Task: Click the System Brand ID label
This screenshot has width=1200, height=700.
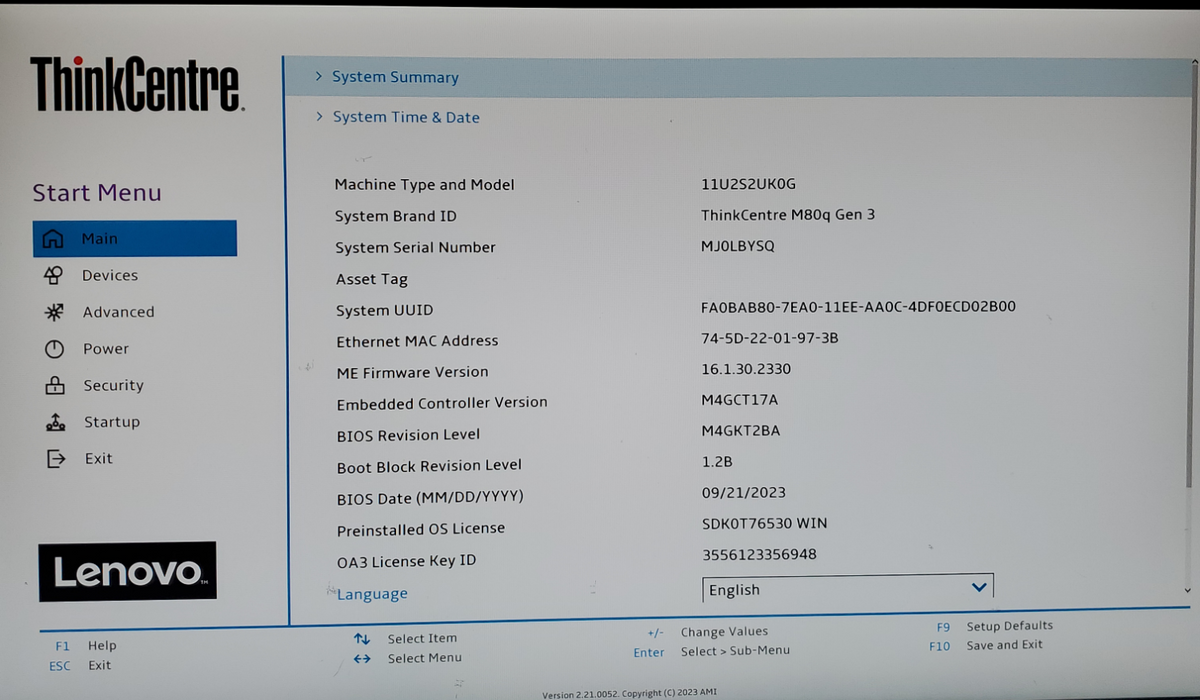Action: 396,216
